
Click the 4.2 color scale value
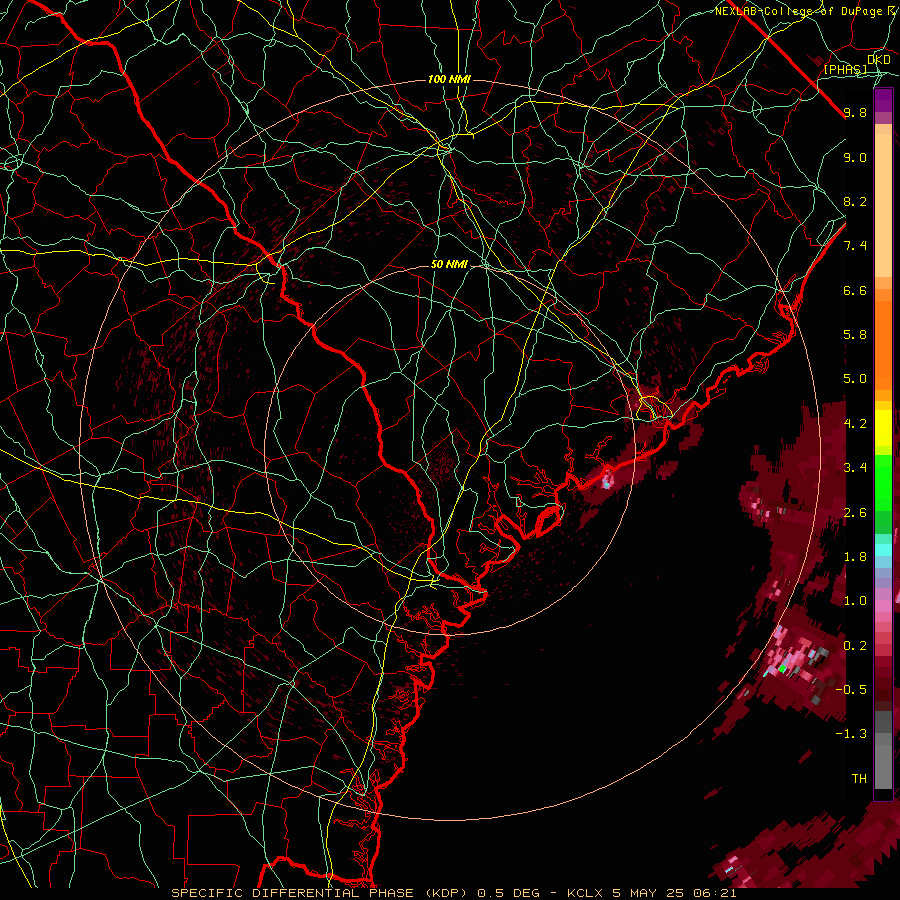click(855, 424)
